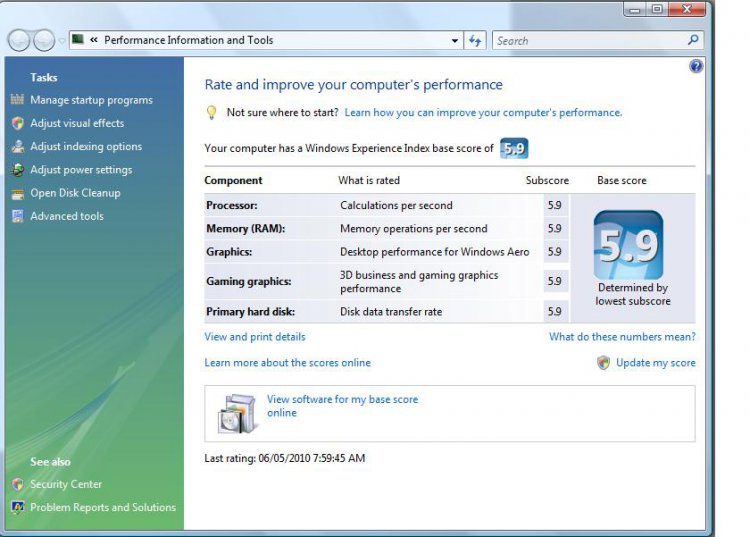Select the Processor row label

tap(232, 205)
